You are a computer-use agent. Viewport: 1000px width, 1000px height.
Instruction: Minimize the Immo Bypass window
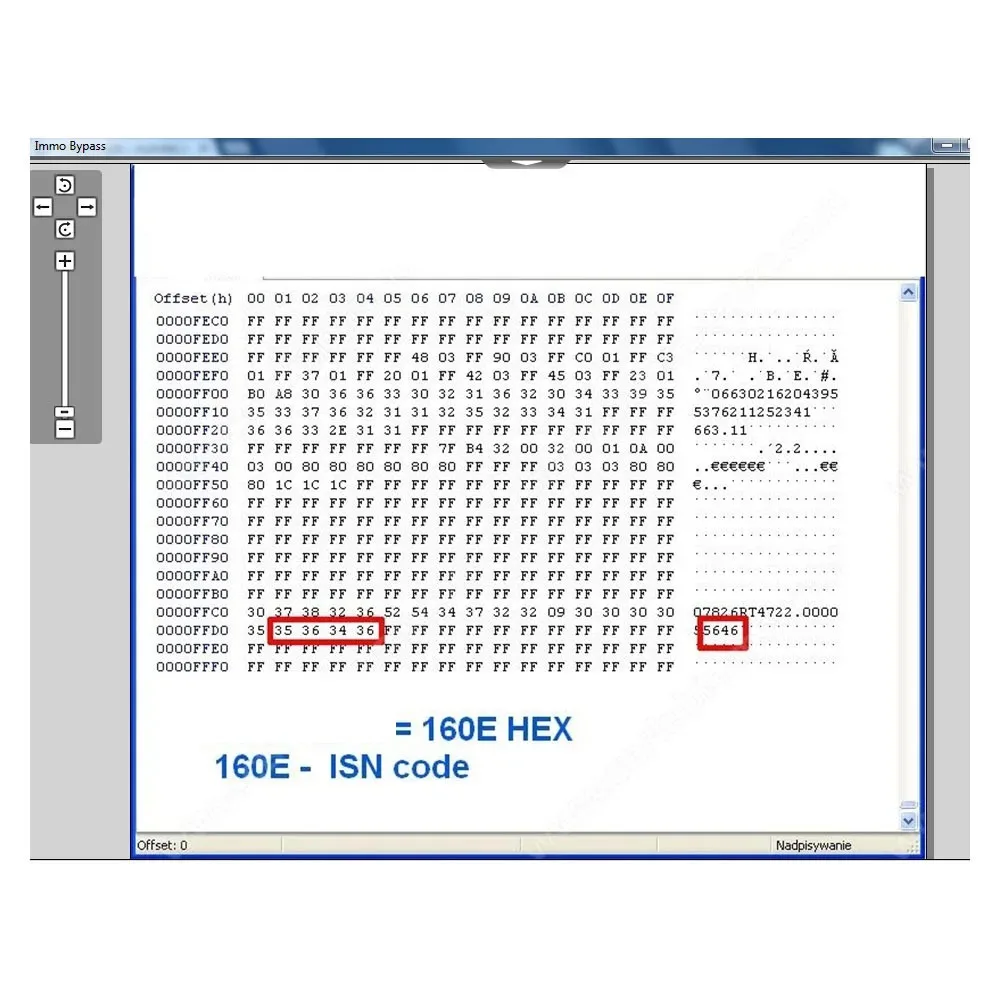pyautogui.click(x=947, y=146)
